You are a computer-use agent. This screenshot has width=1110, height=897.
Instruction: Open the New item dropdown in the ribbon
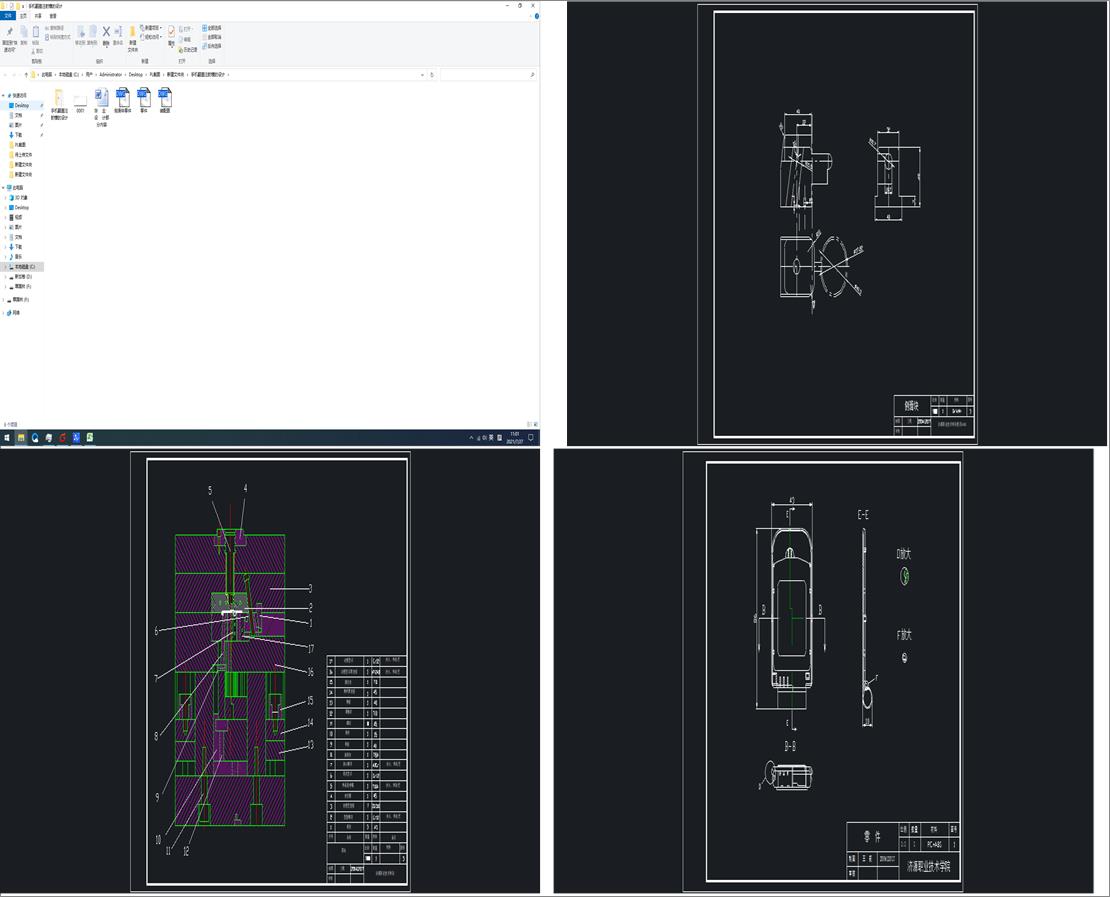152,28
